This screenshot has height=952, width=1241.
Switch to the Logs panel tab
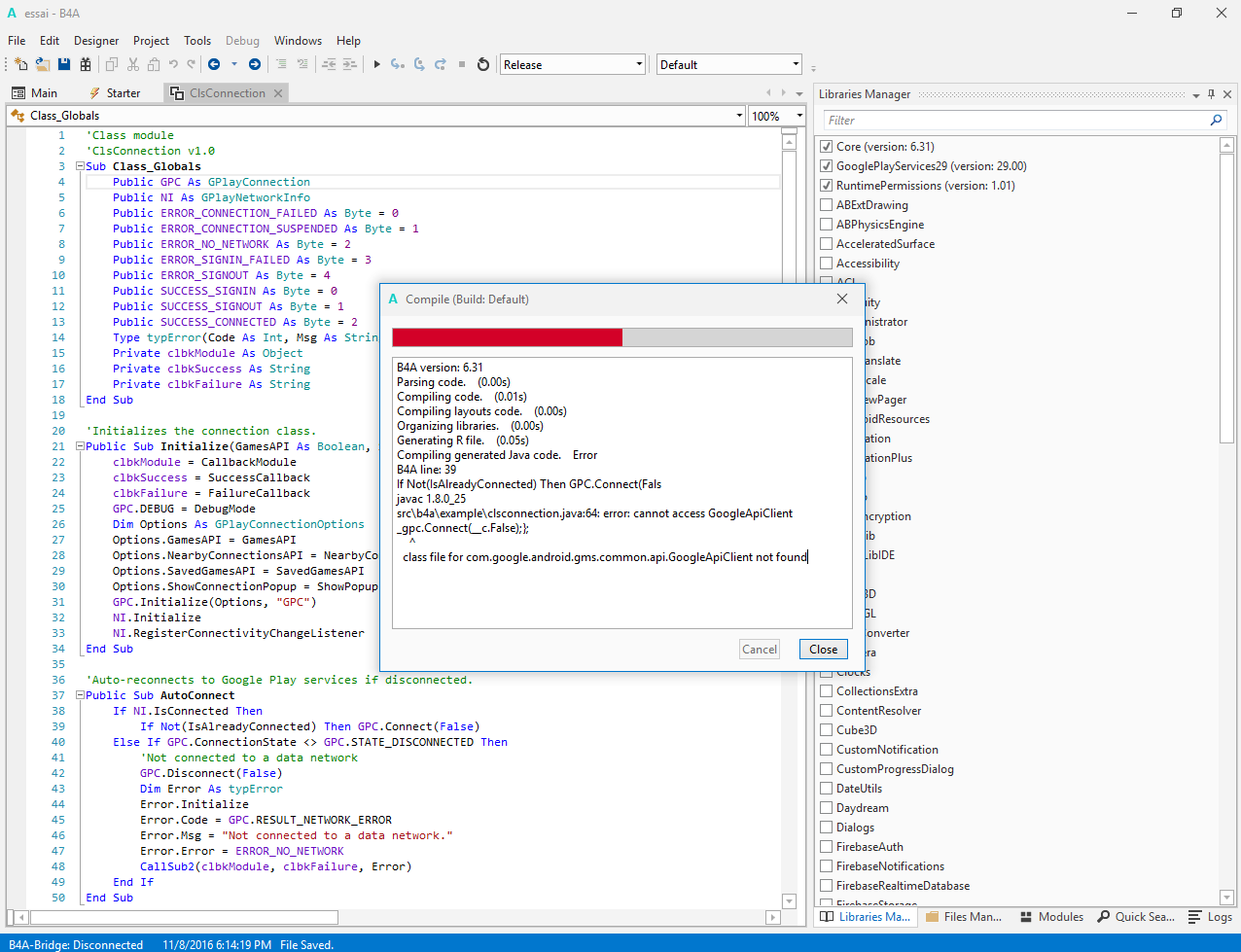1212,917
